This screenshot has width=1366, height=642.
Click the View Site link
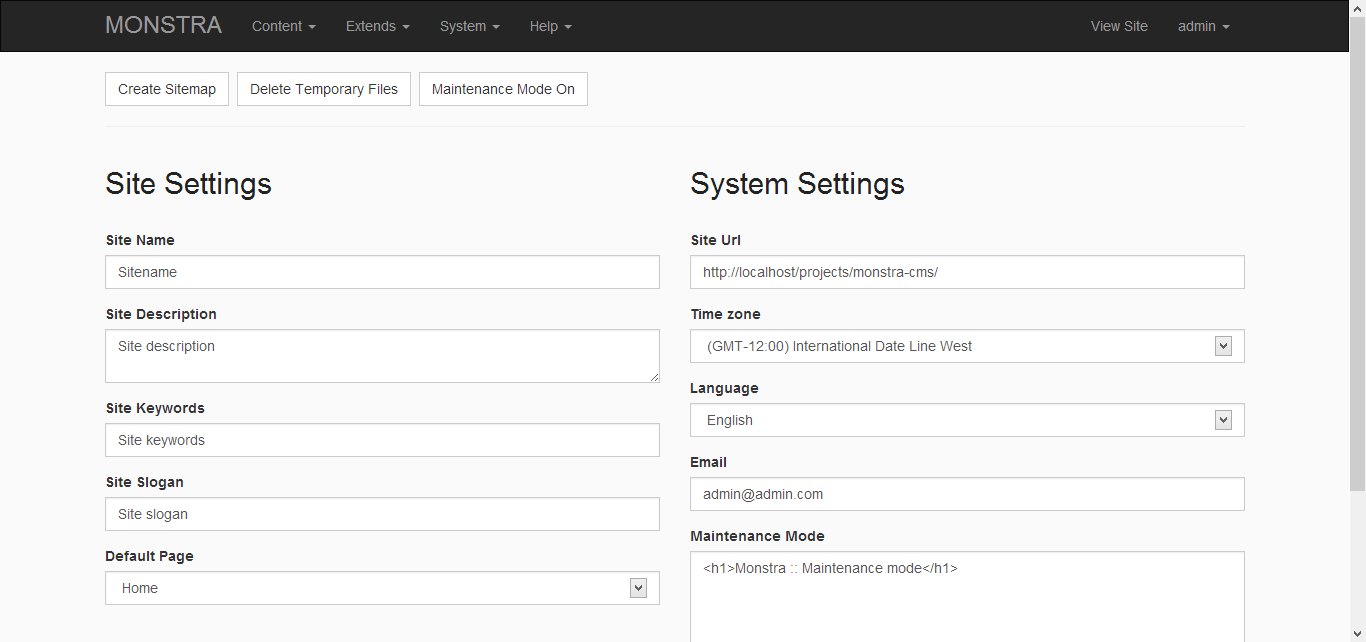(1119, 26)
